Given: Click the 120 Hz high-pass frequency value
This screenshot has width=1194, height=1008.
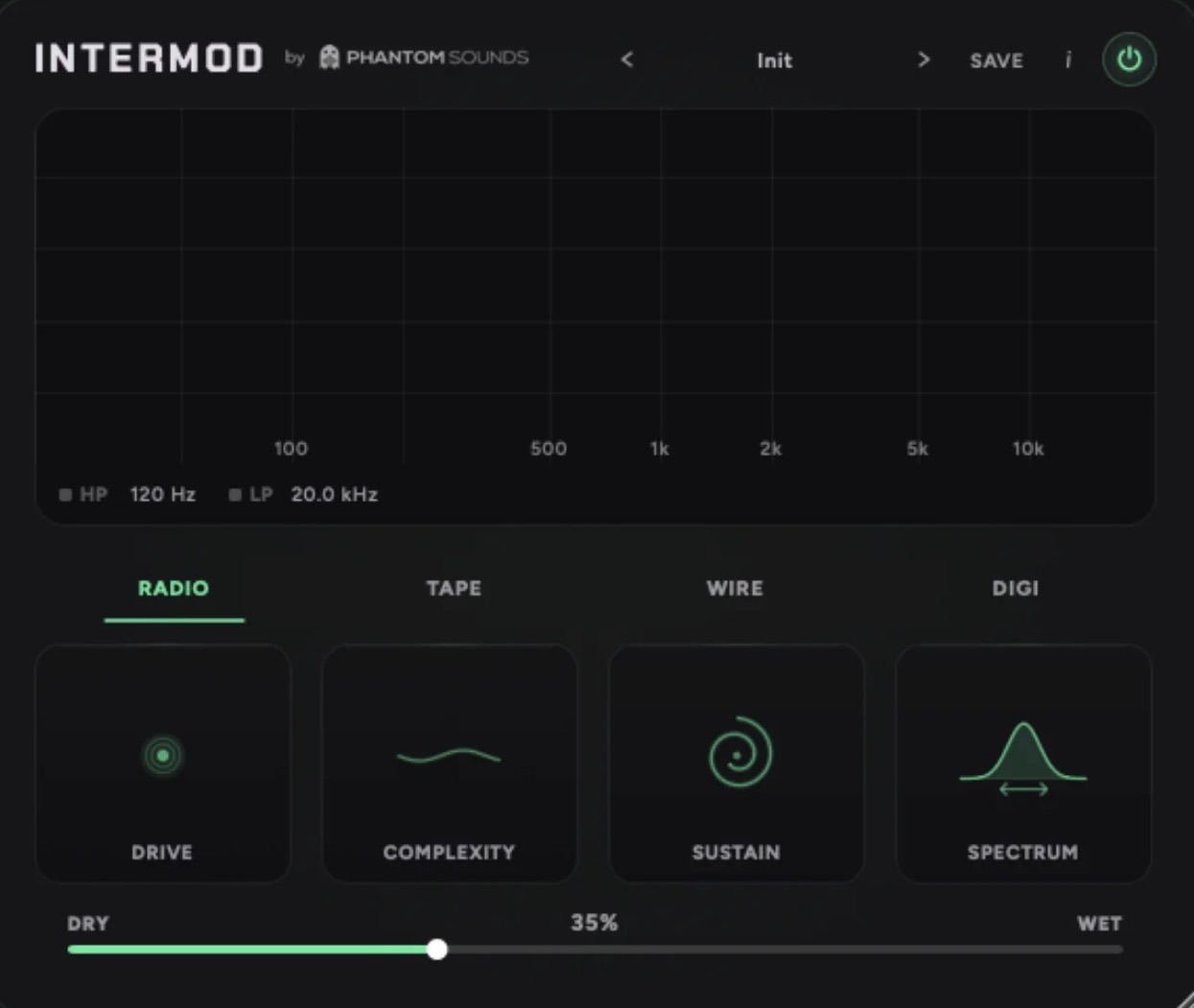Looking at the screenshot, I should coord(162,495).
